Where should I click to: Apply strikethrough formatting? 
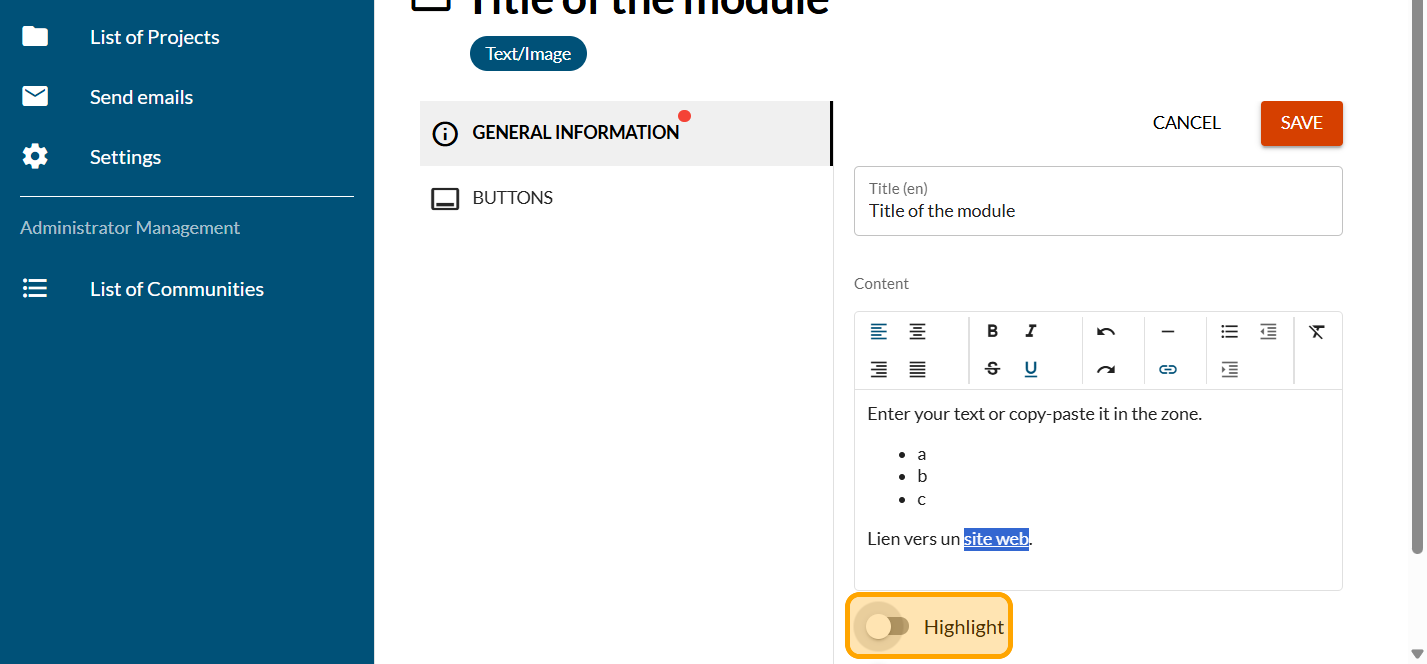[x=992, y=369]
